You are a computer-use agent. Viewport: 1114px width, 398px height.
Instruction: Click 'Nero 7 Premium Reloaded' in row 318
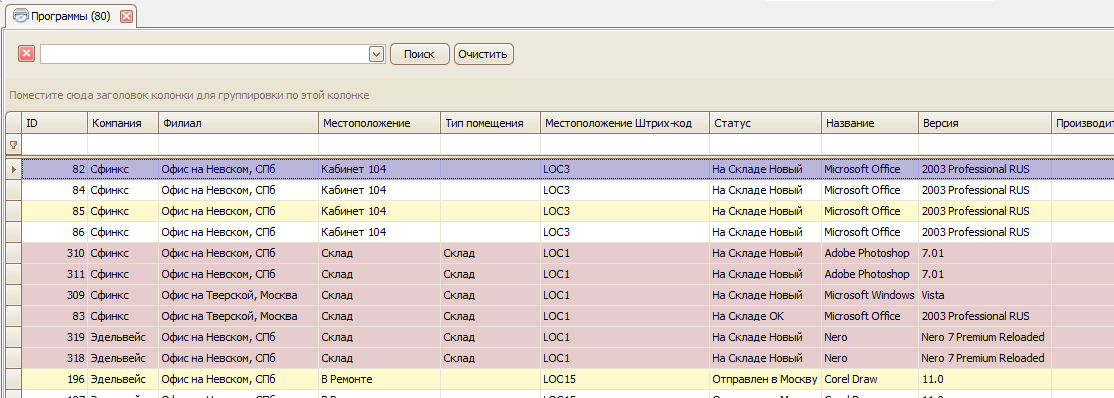(985, 357)
